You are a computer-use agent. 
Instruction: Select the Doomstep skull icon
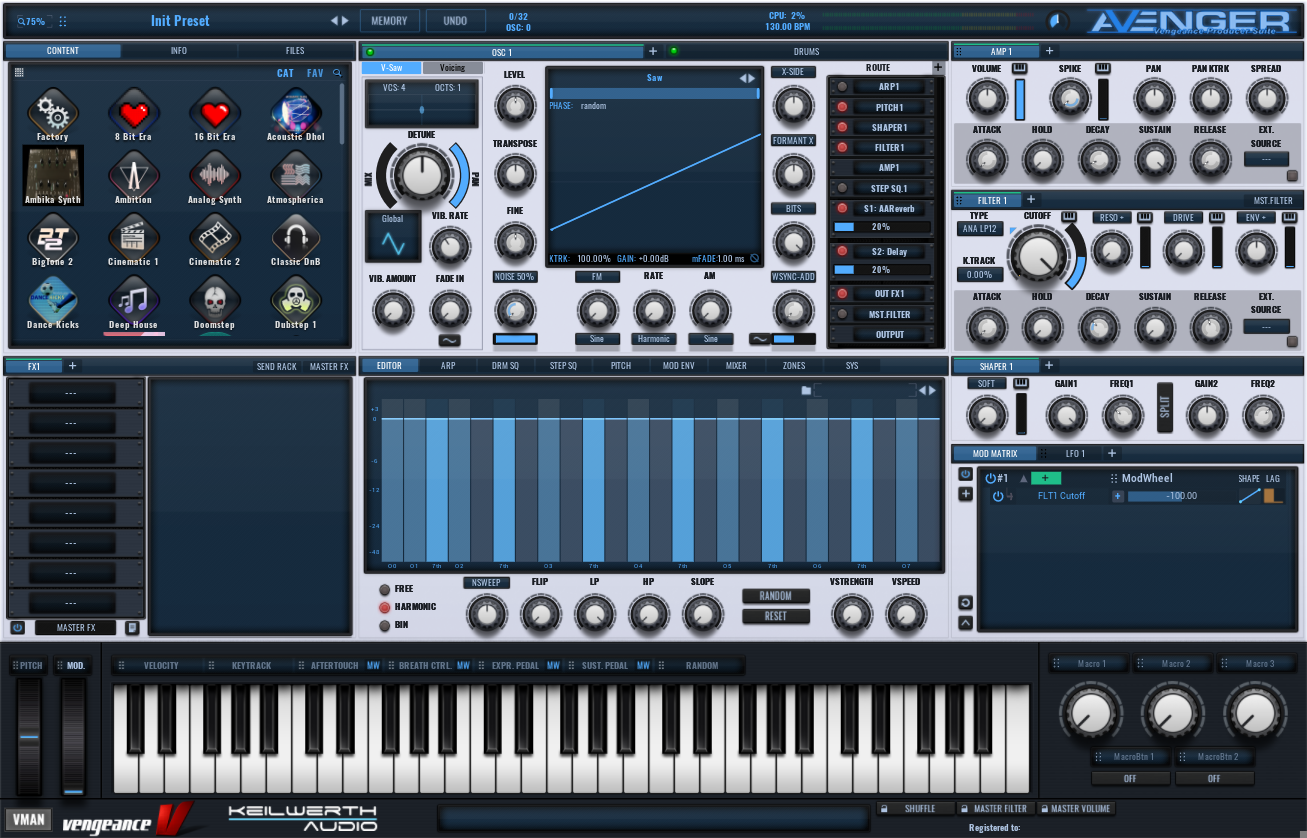pyautogui.click(x=215, y=299)
